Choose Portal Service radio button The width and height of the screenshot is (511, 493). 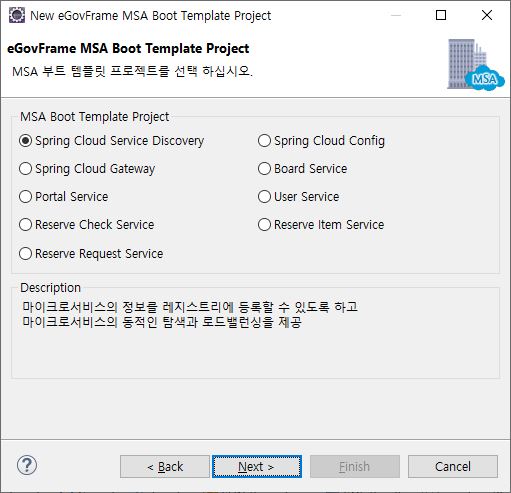point(64,197)
